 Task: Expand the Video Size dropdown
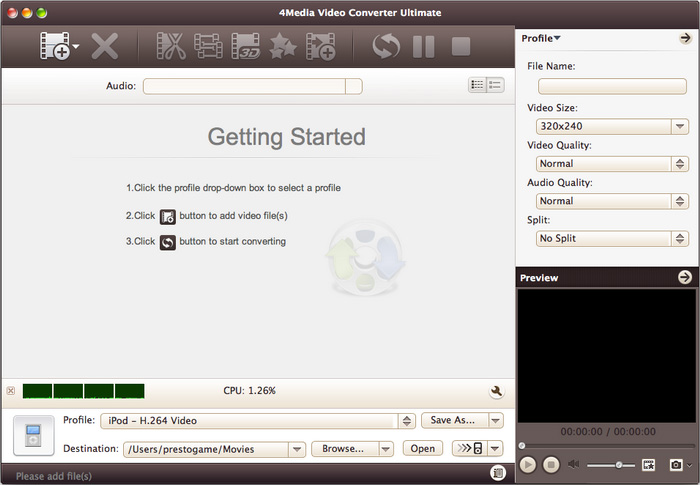coord(680,126)
